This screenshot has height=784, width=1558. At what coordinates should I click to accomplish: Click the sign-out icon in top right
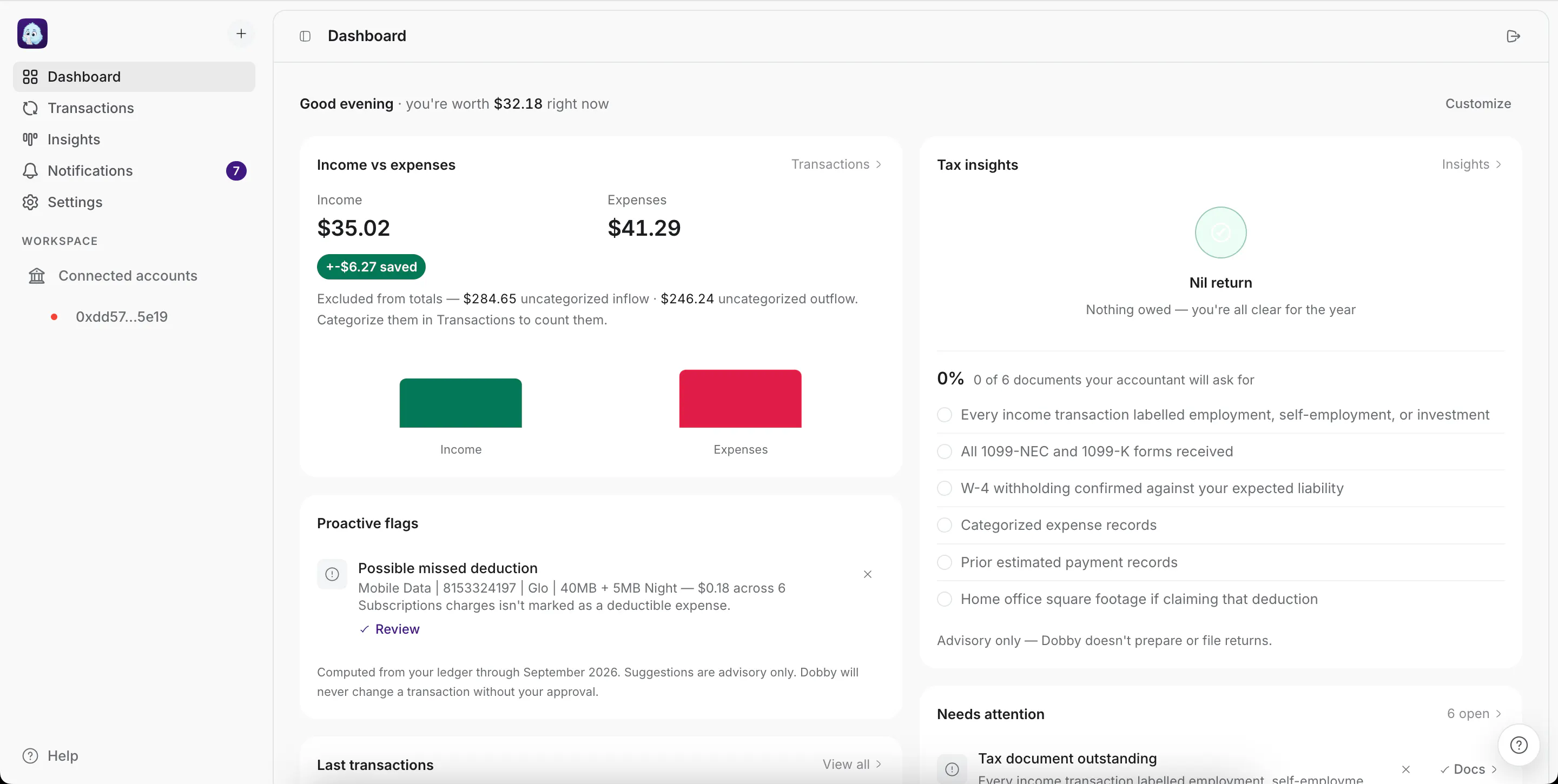tap(1513, 36)
